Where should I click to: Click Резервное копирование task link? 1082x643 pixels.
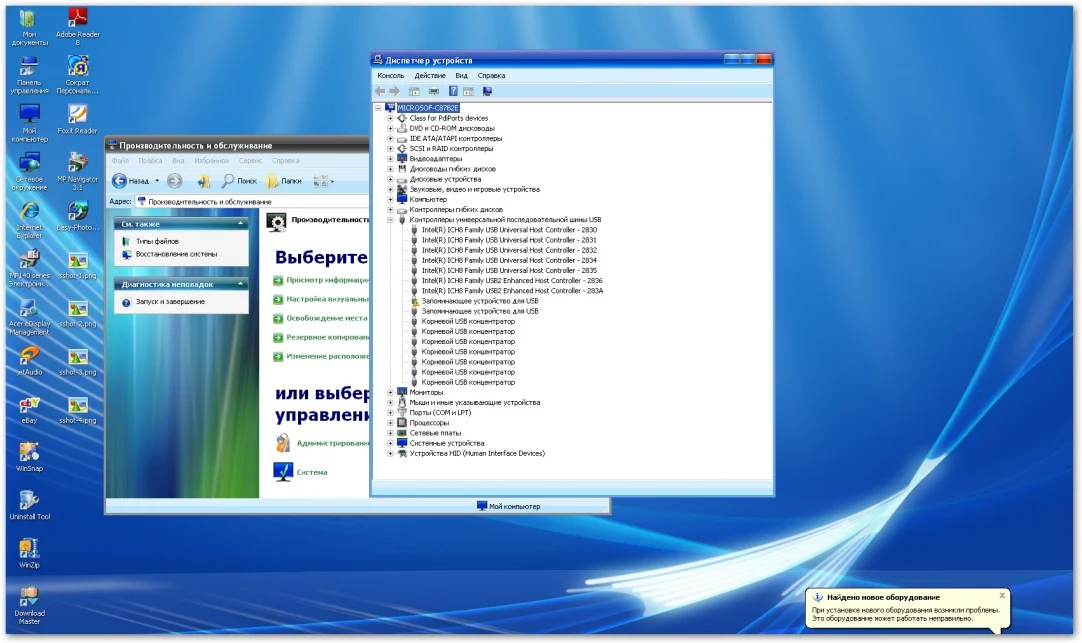pos(327,337)
